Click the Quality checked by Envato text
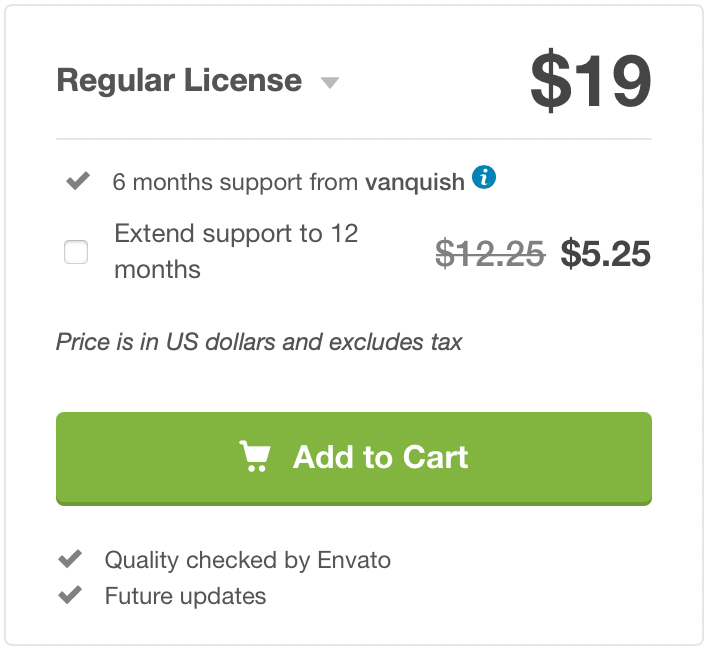708x652 pixels. (247, 560)
